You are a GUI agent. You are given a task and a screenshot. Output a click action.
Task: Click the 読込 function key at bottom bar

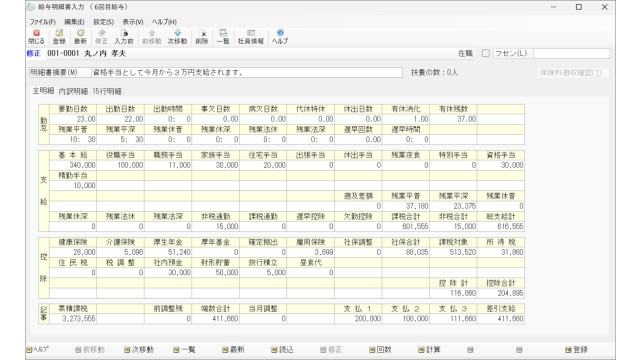282,350
